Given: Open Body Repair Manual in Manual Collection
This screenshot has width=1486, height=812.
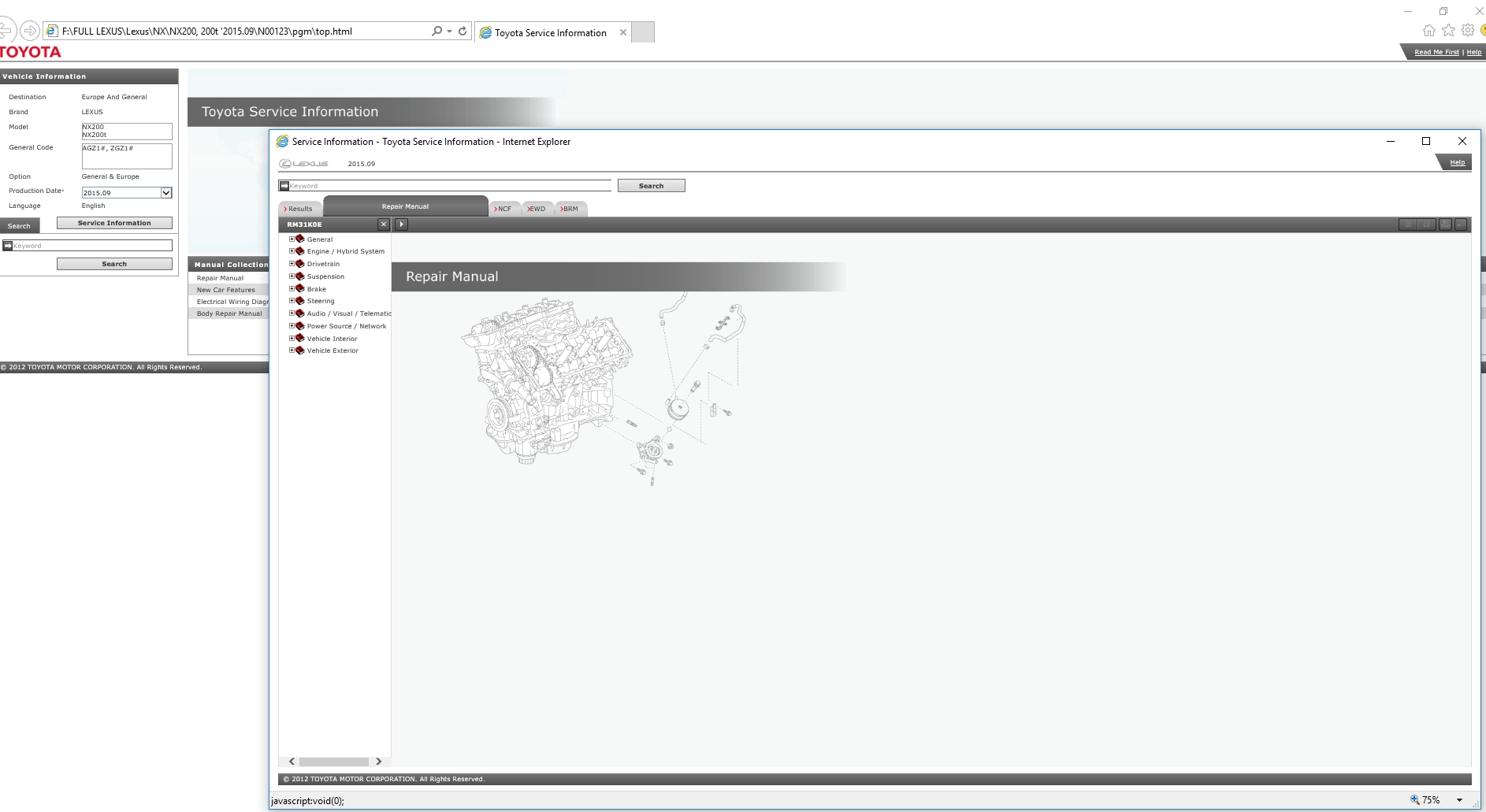Looking at the screenshot, I should 229,313.
